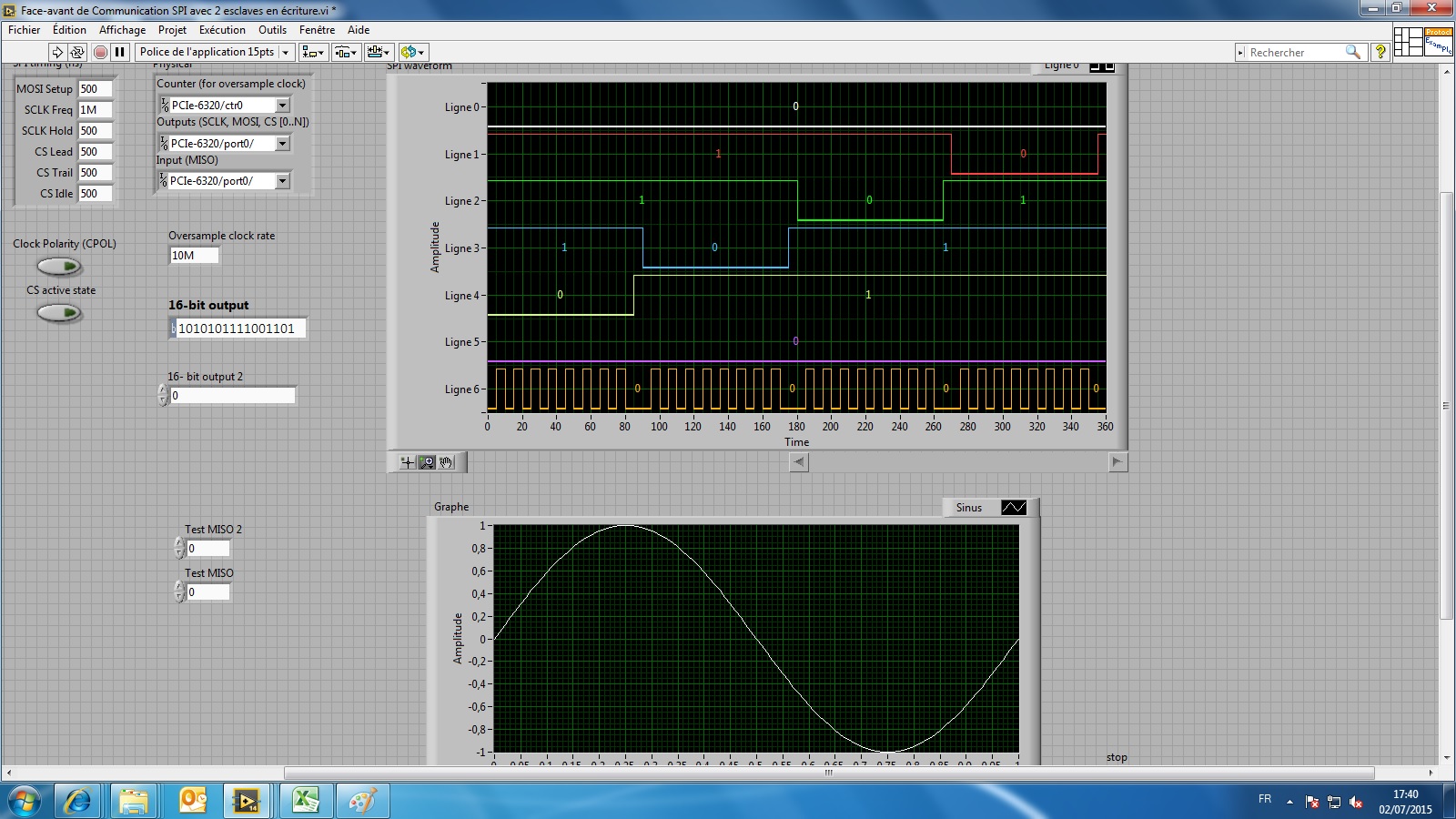Viewport: 1456px width, 819px height.
Task: Open Paint from taskbar
Action: point(361,801)
